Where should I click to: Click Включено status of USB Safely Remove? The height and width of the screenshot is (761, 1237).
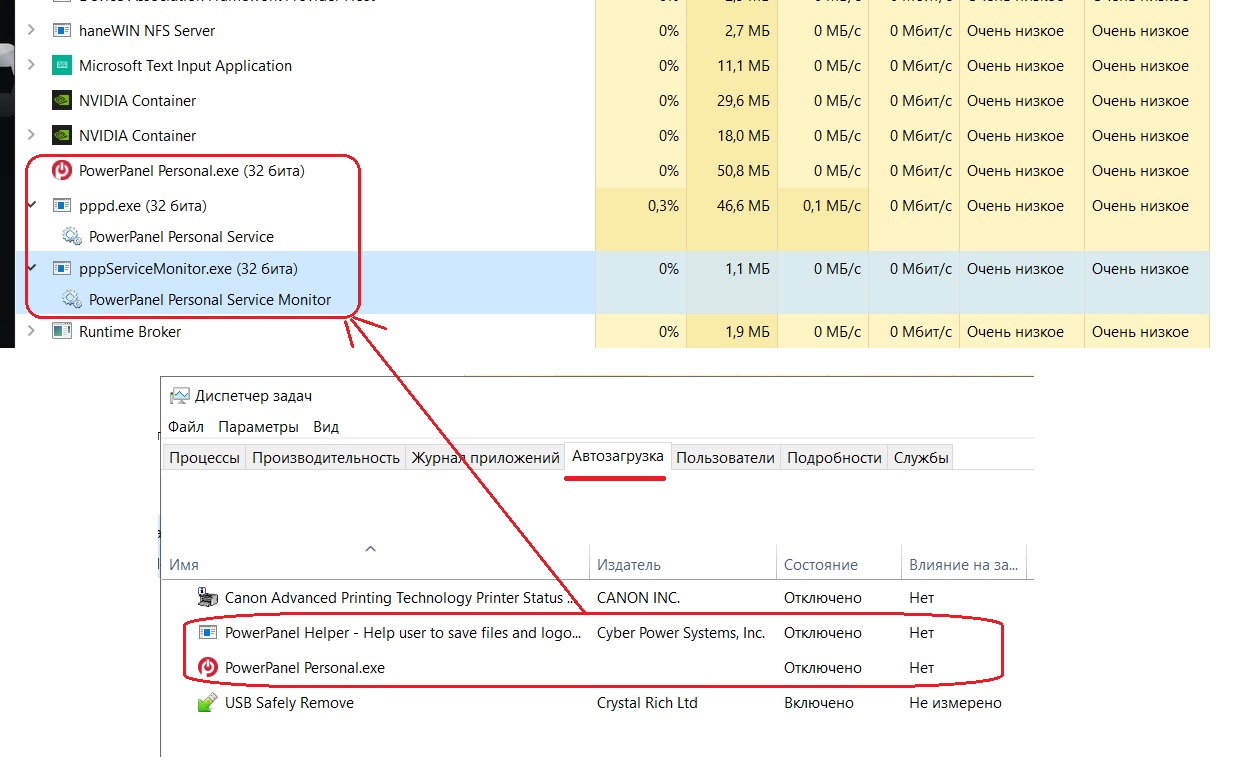[x=819, y=703]
